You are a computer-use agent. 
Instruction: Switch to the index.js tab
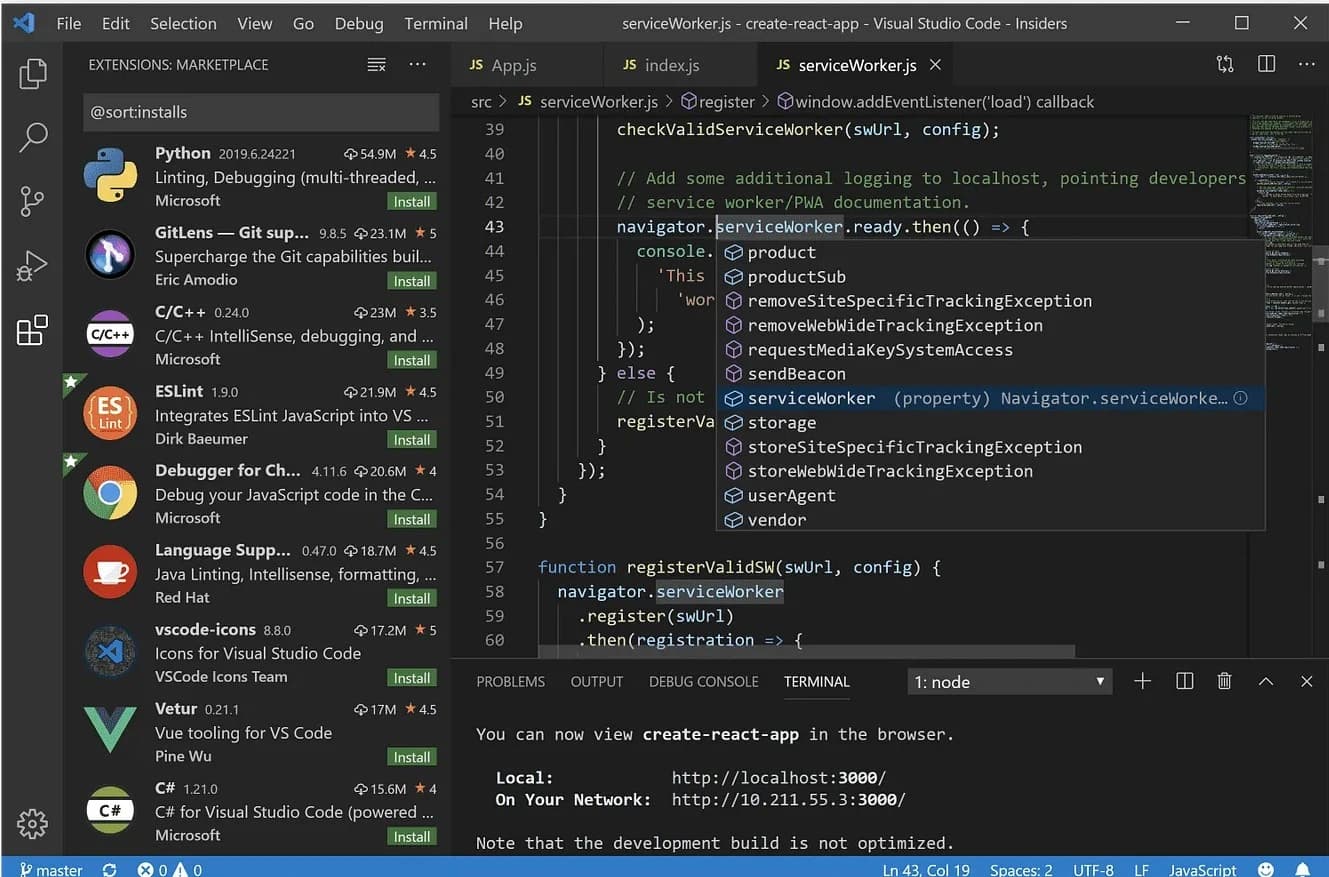(671, 65)
